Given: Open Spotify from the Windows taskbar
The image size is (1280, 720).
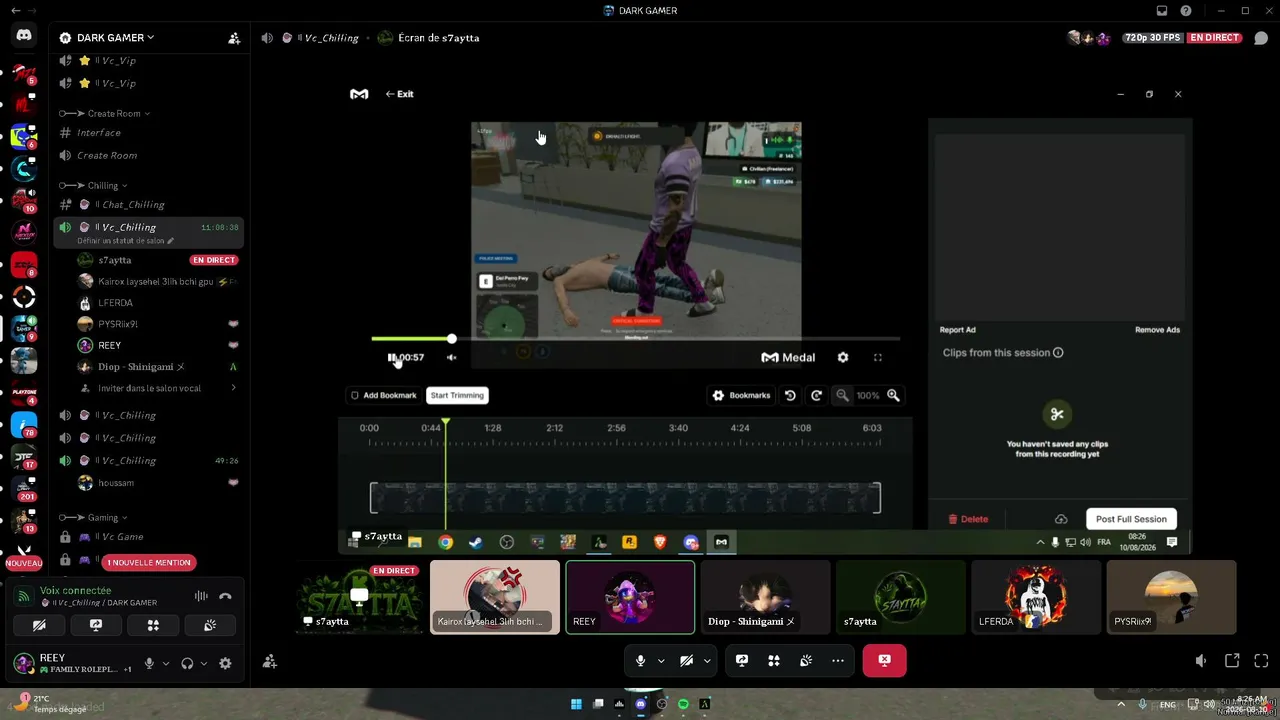Looking at the screenshot, I should pyautogui.click(x=683, y=704).
